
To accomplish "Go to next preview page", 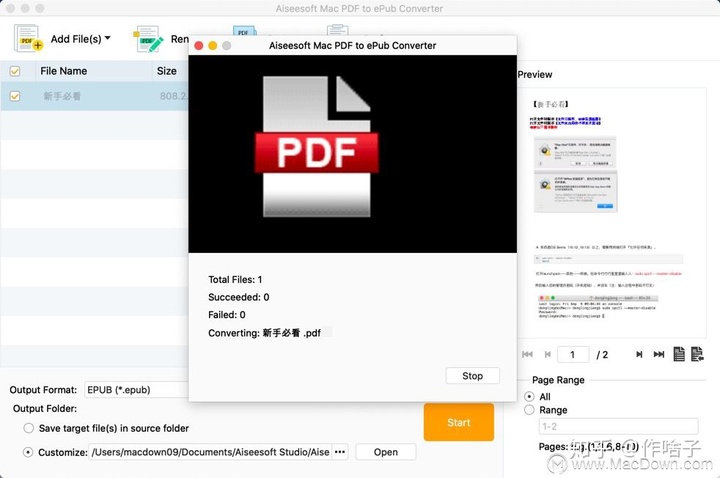I will [x=639, y=354].
